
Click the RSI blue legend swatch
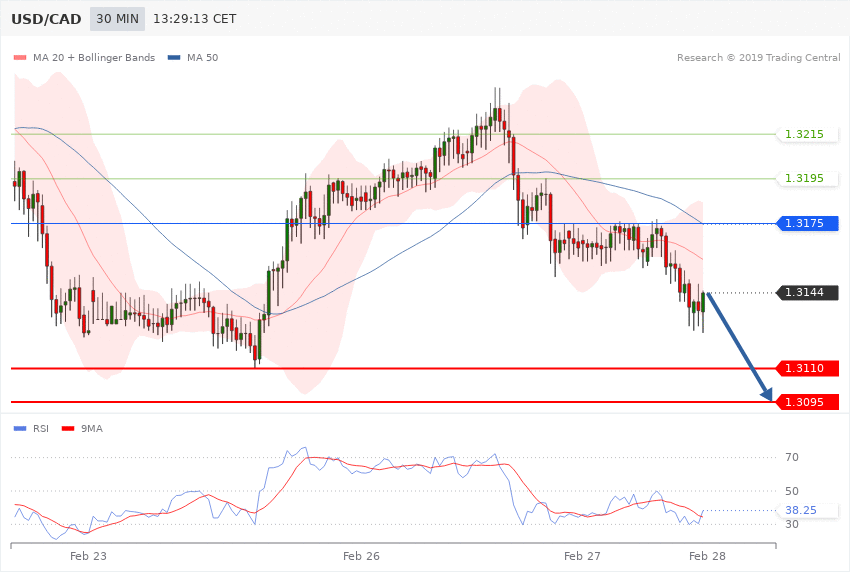tap(20, 429)
